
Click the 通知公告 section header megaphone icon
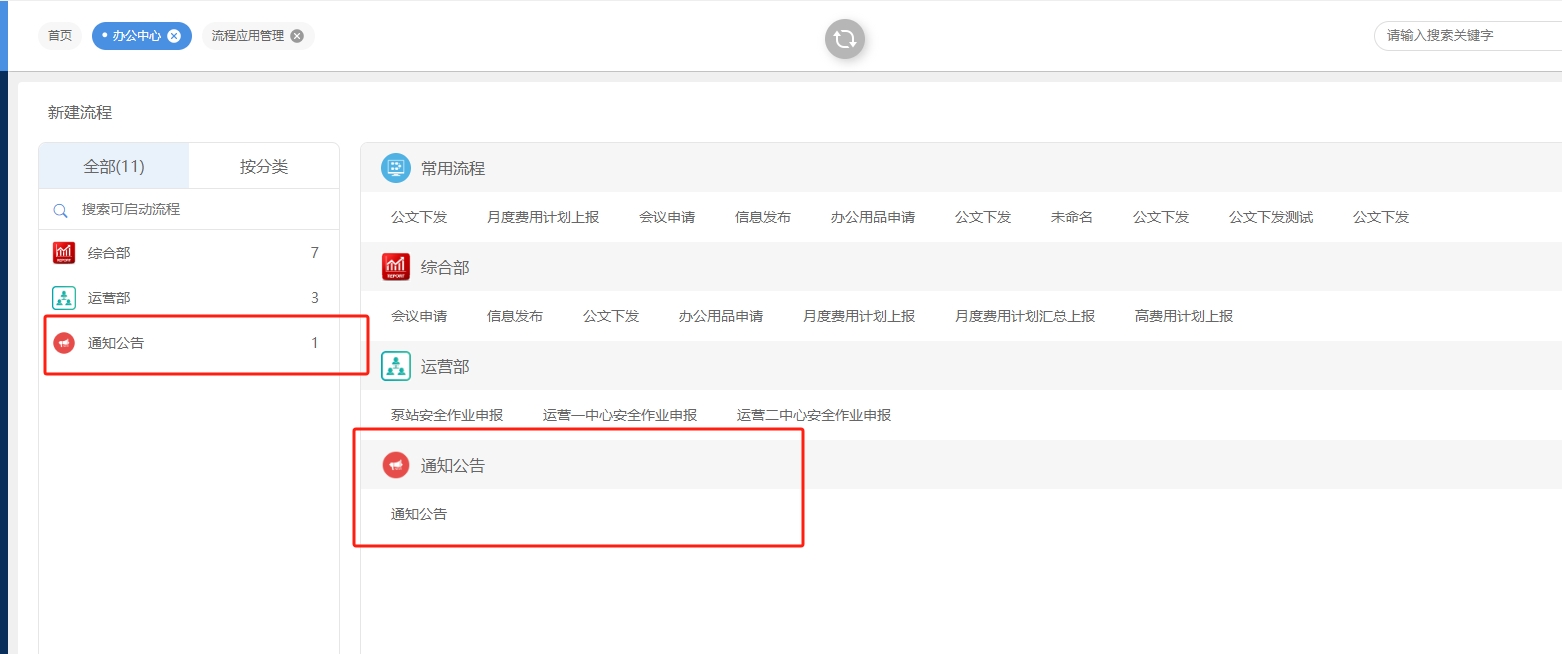[x=396, y=465]
